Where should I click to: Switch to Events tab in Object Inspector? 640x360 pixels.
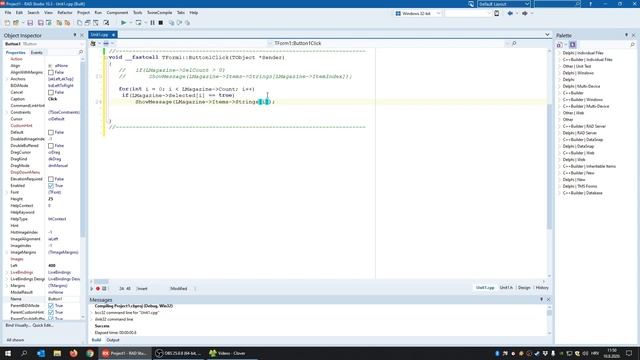(37, 53)
